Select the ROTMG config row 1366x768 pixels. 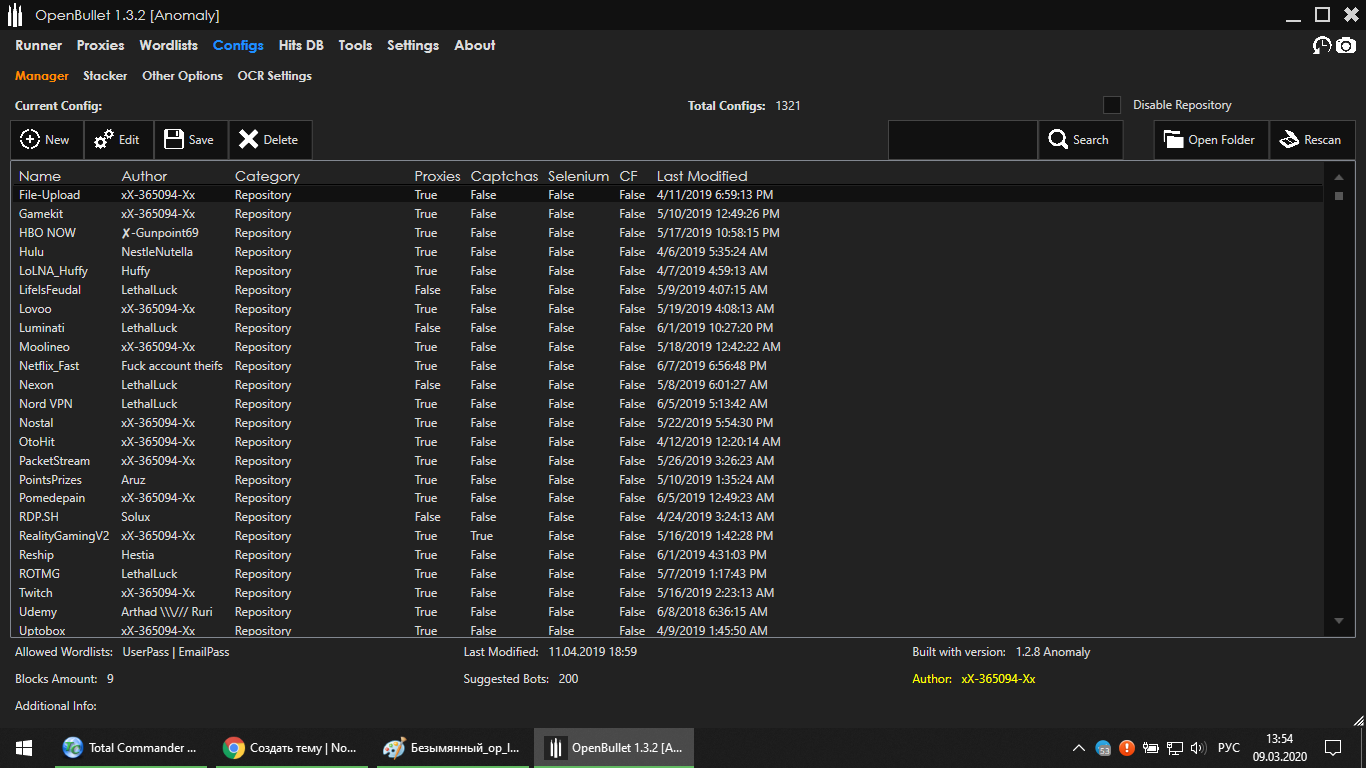667,574
